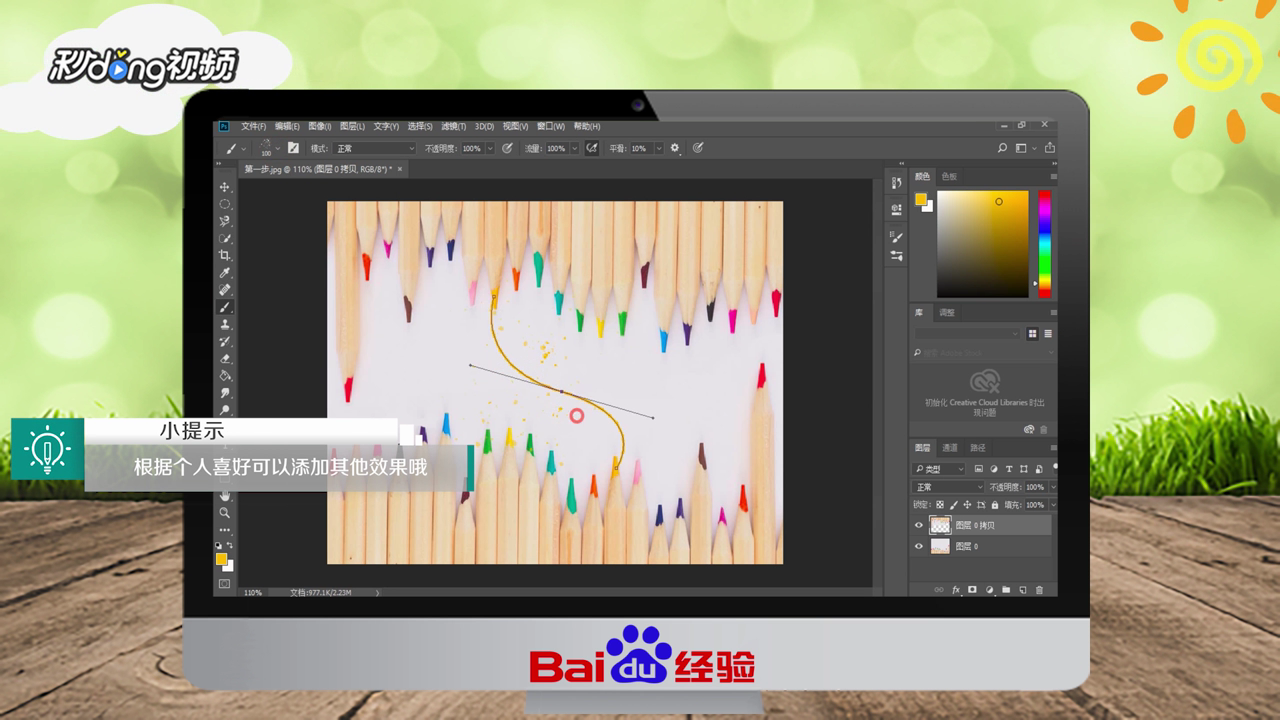Click the Creative Cloud sync icon in Libraries
1280x720 pixels.
pos(1029,429)
